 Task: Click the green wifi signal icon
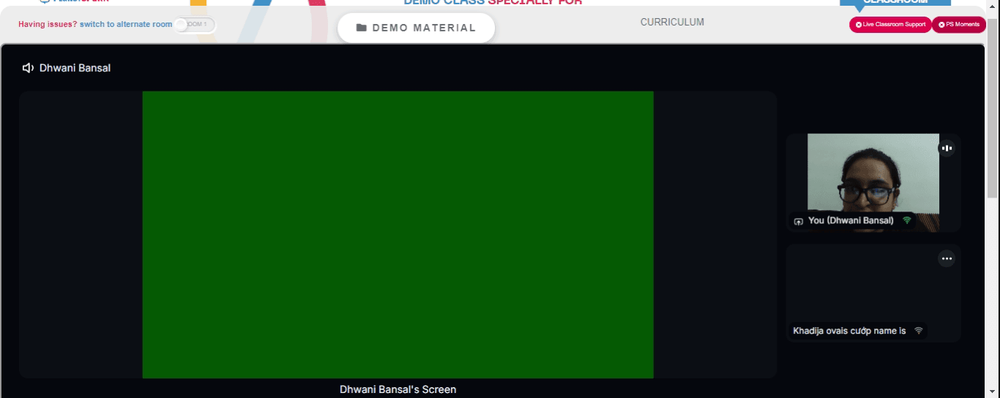coord(906,221)
